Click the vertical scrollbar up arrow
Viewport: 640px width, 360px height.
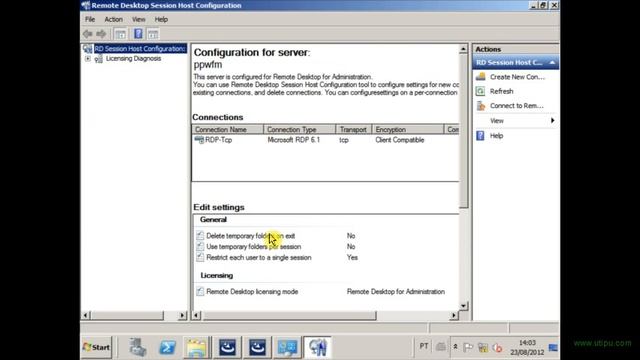click(x=463, y=49)
